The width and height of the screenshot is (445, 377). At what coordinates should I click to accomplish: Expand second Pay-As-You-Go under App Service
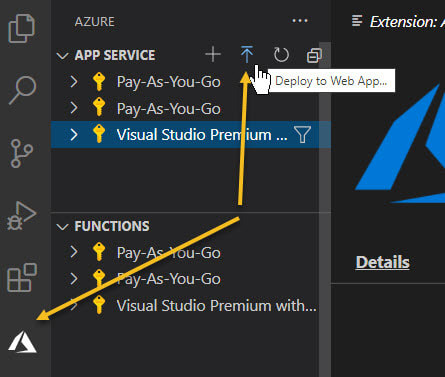[74, 108]
